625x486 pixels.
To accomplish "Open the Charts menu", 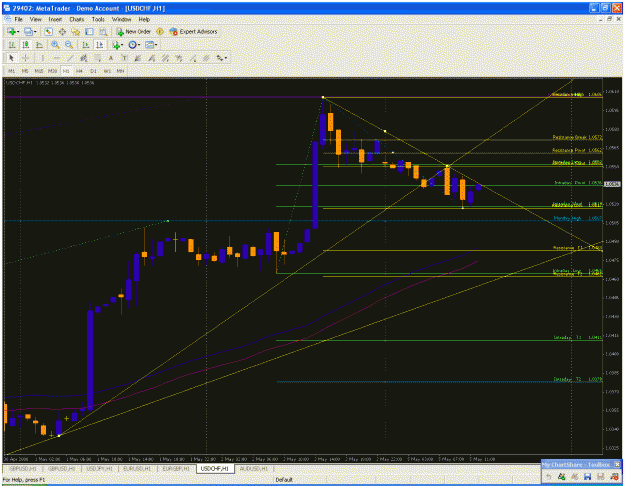I will click(77, 19).
